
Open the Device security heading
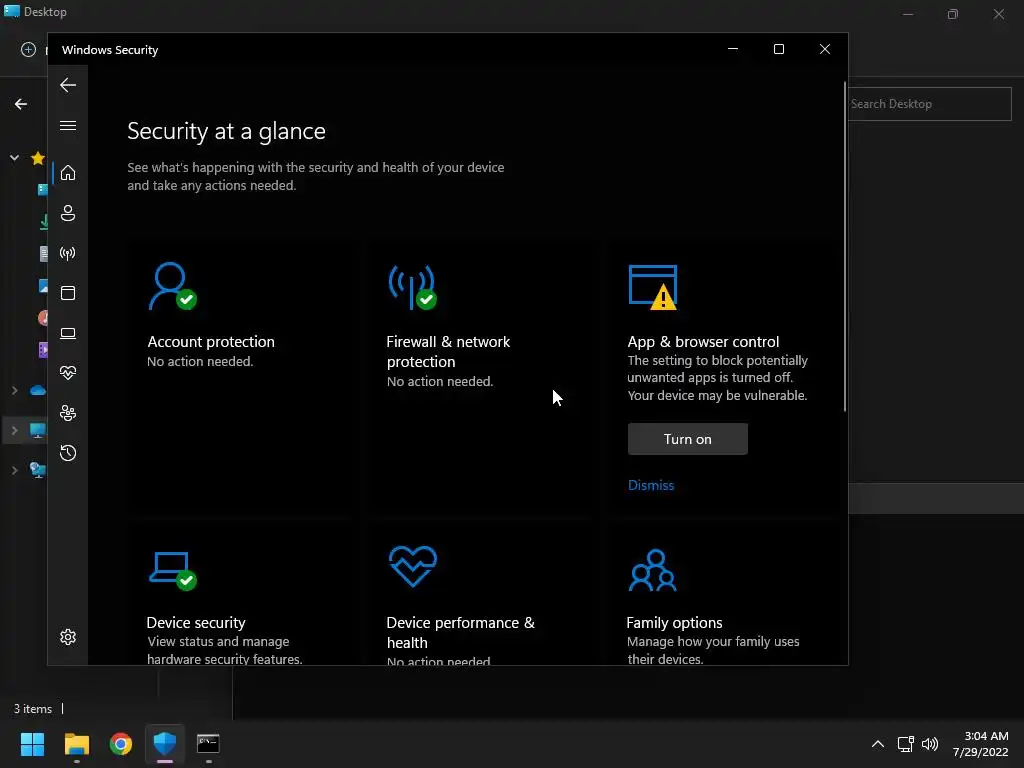(196, 622)
